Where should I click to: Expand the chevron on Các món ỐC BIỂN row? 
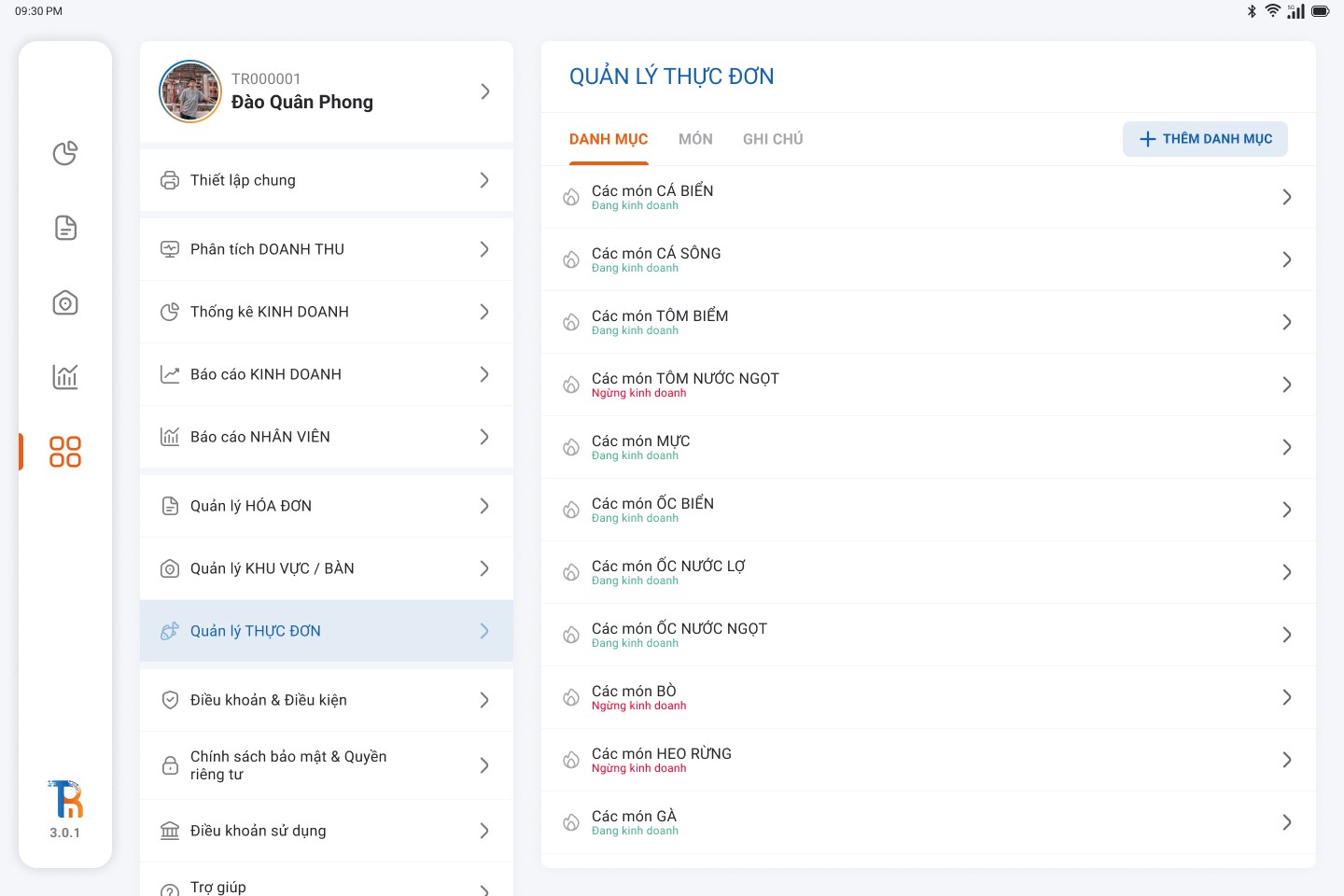tap(1287, 510)
